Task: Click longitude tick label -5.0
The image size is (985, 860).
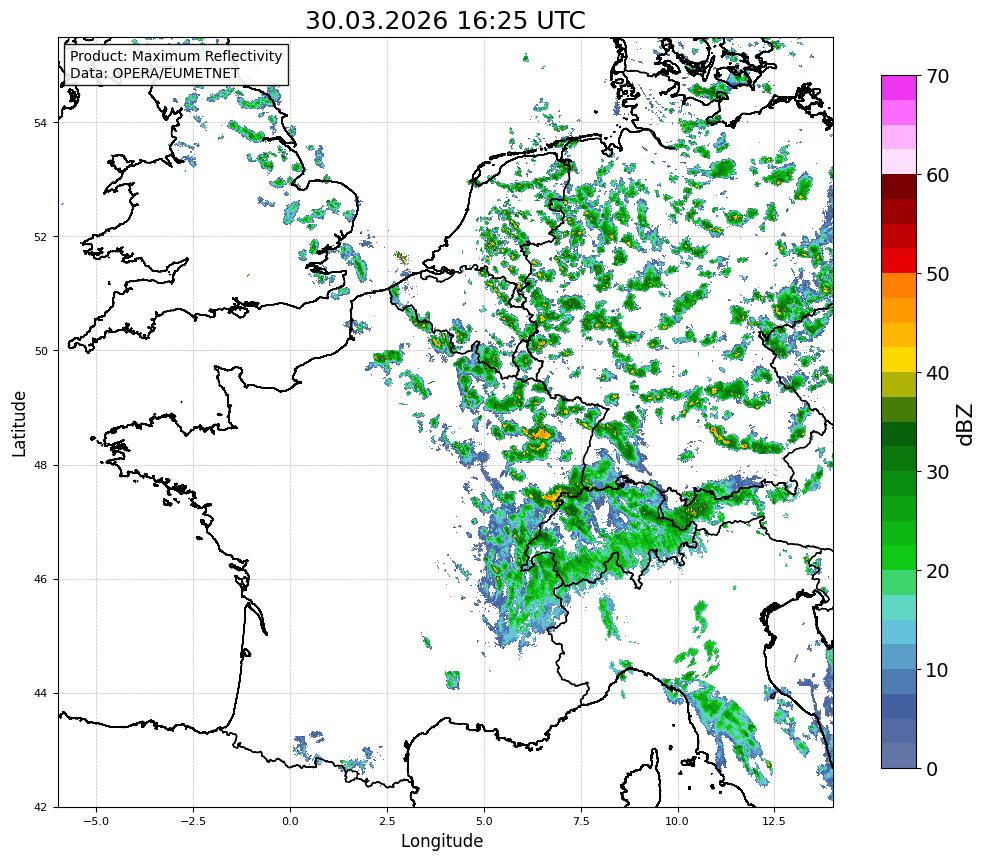Action: pyautogui.click(x=96, y=821)
